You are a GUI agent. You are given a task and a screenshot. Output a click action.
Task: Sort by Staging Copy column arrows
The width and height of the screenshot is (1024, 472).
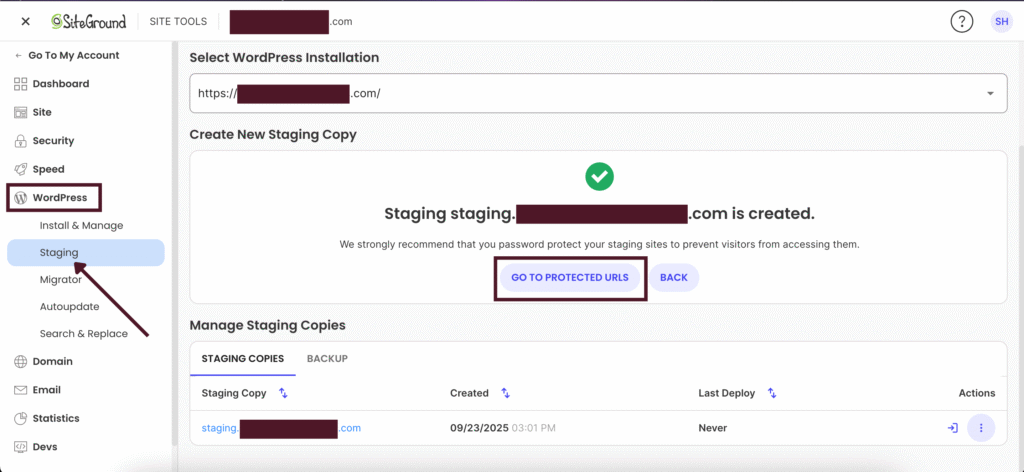pyautogui.click(x=283, y=394)
